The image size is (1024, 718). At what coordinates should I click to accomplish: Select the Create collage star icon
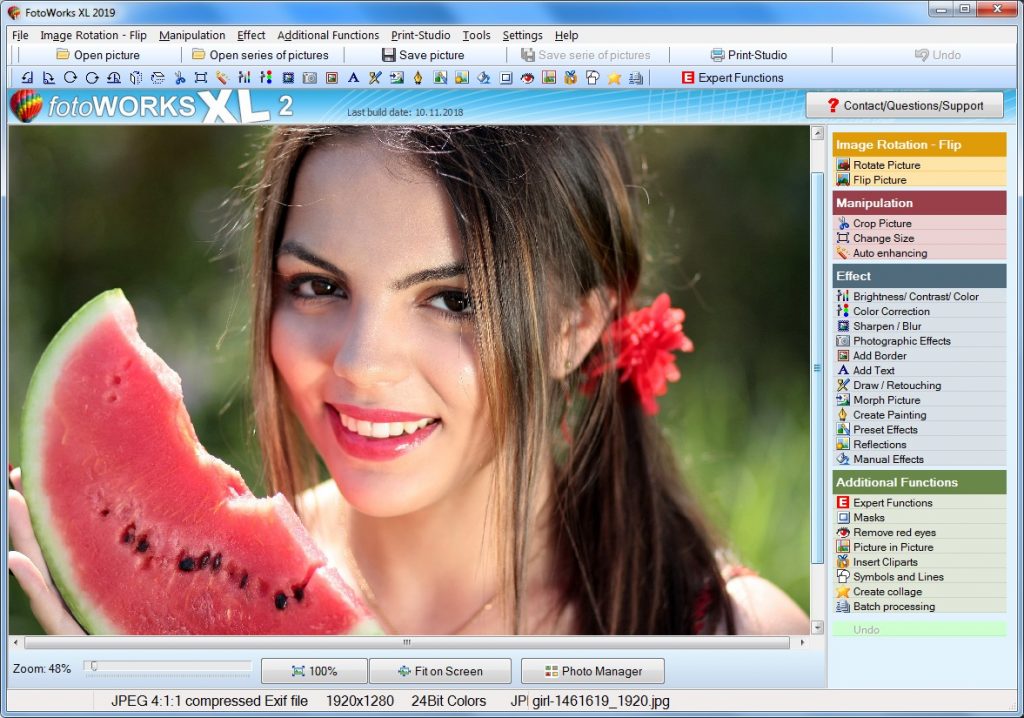[x=845, y=591]
